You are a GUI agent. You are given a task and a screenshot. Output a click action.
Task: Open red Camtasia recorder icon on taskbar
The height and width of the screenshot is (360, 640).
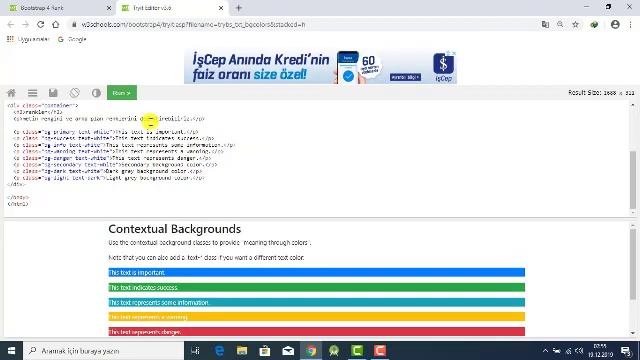(380, 351)
